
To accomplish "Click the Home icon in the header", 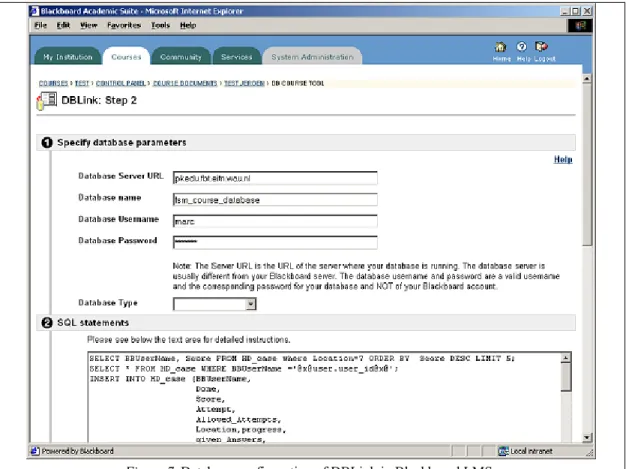I will tap(501, 47).
